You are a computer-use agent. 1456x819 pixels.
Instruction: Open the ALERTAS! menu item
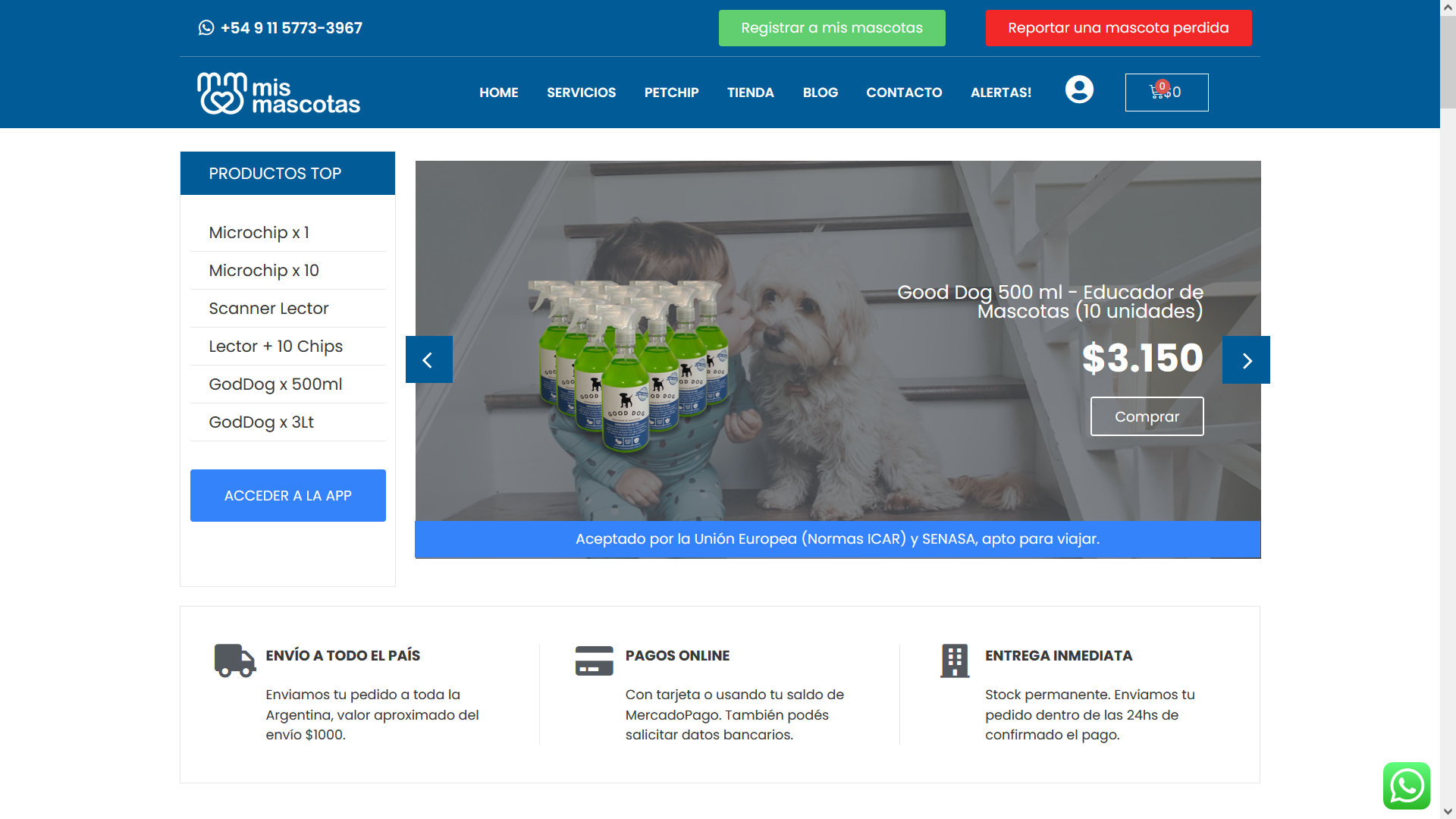(1000, 93)
